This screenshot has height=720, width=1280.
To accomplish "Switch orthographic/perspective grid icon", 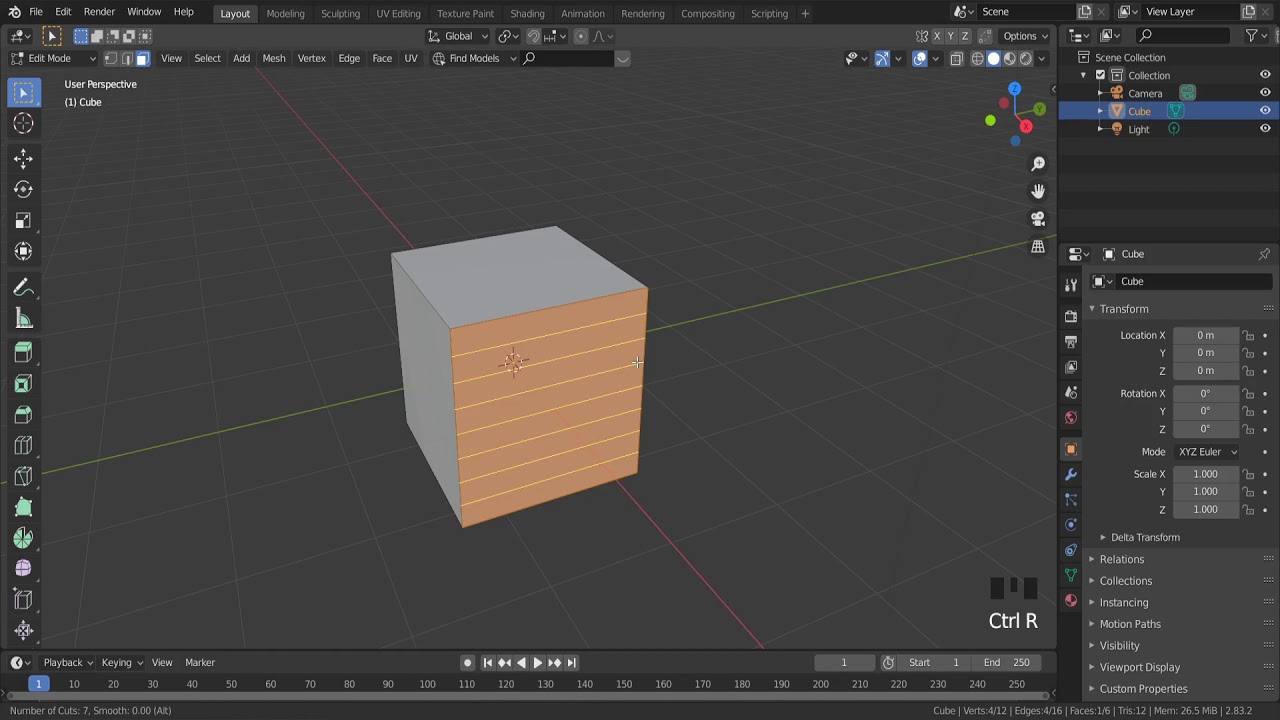I will coord(1038,247).
